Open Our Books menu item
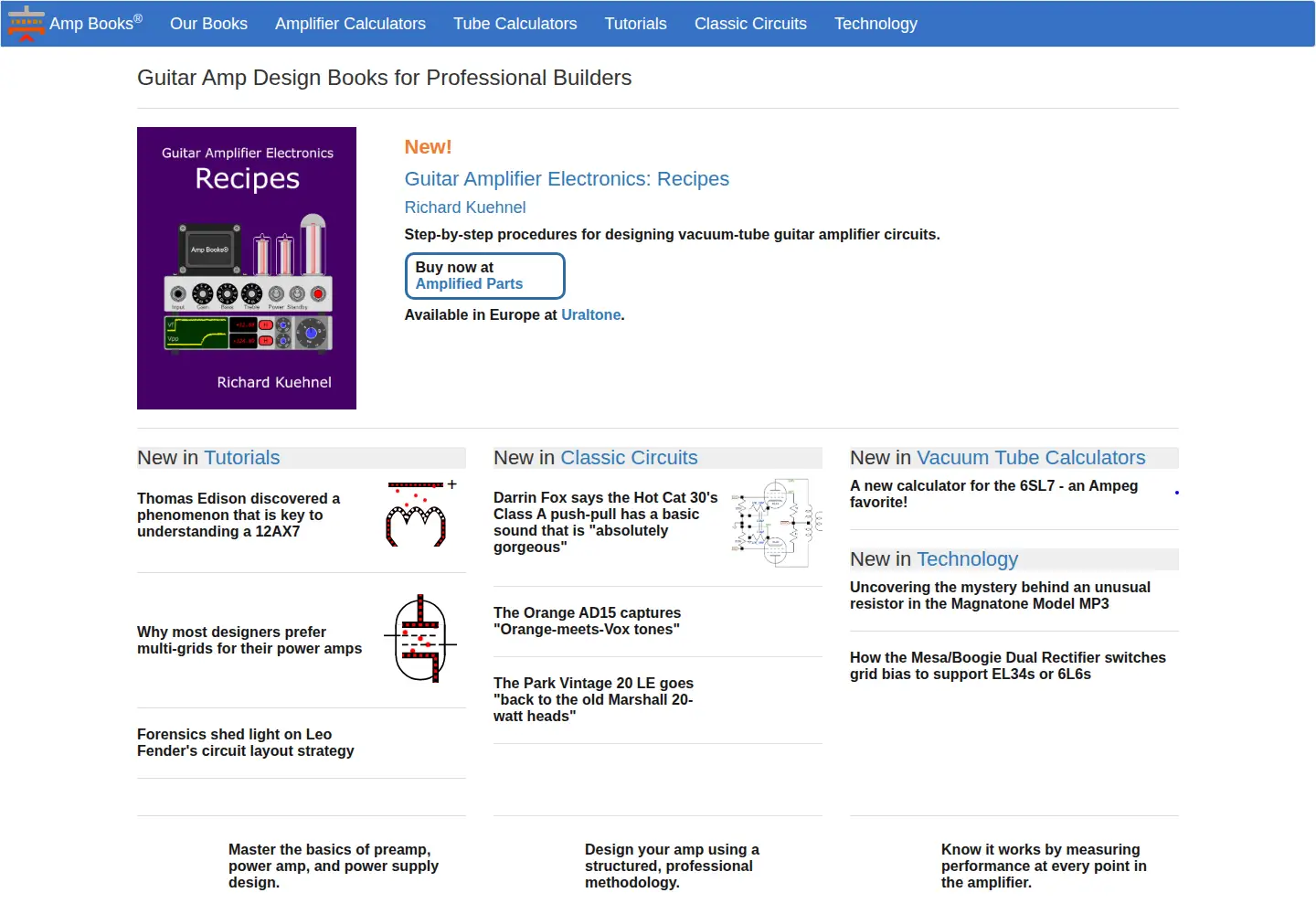1316x914 pixels. pos(208,24)
